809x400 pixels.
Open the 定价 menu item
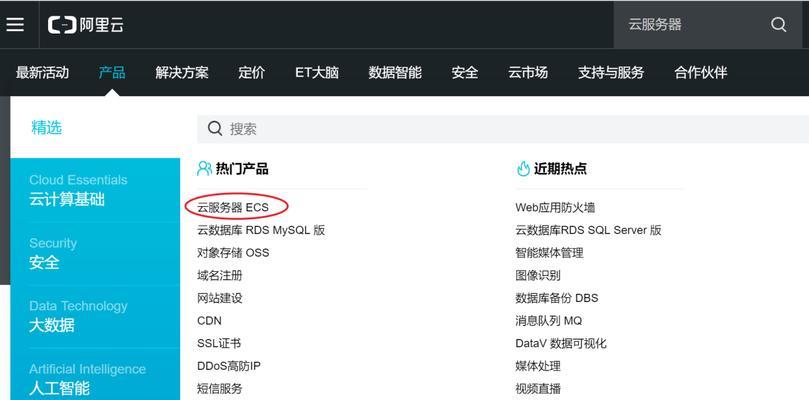tap(252, 73)
